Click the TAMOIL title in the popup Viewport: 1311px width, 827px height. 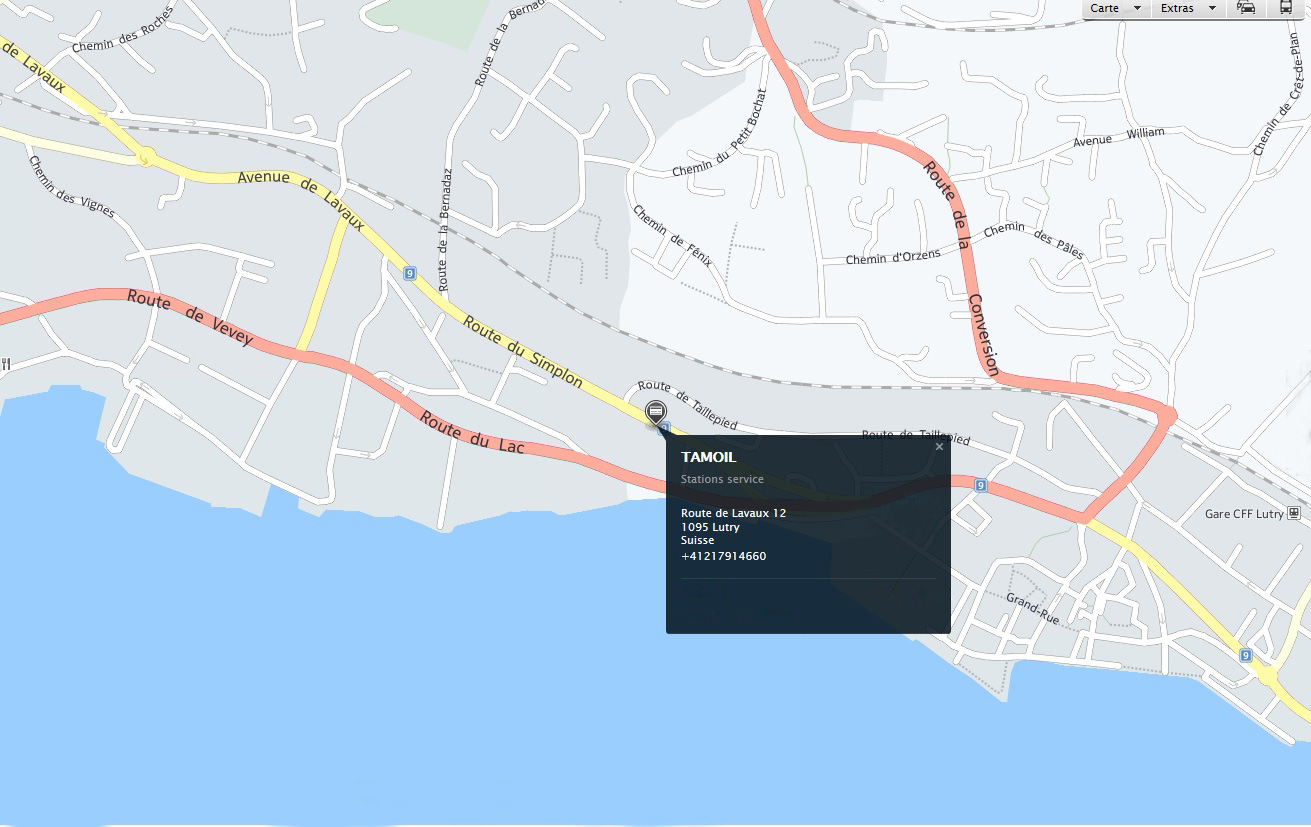[x=708, y=457]
